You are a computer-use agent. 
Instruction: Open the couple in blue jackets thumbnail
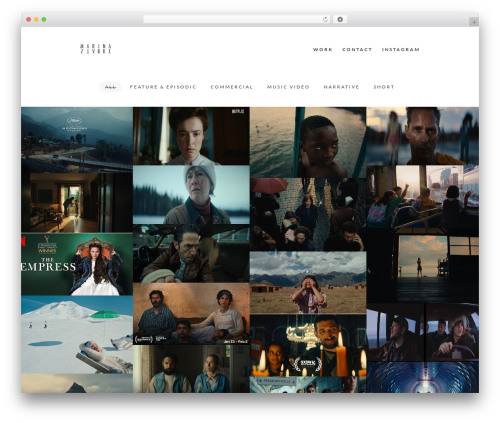coord(191,369)
